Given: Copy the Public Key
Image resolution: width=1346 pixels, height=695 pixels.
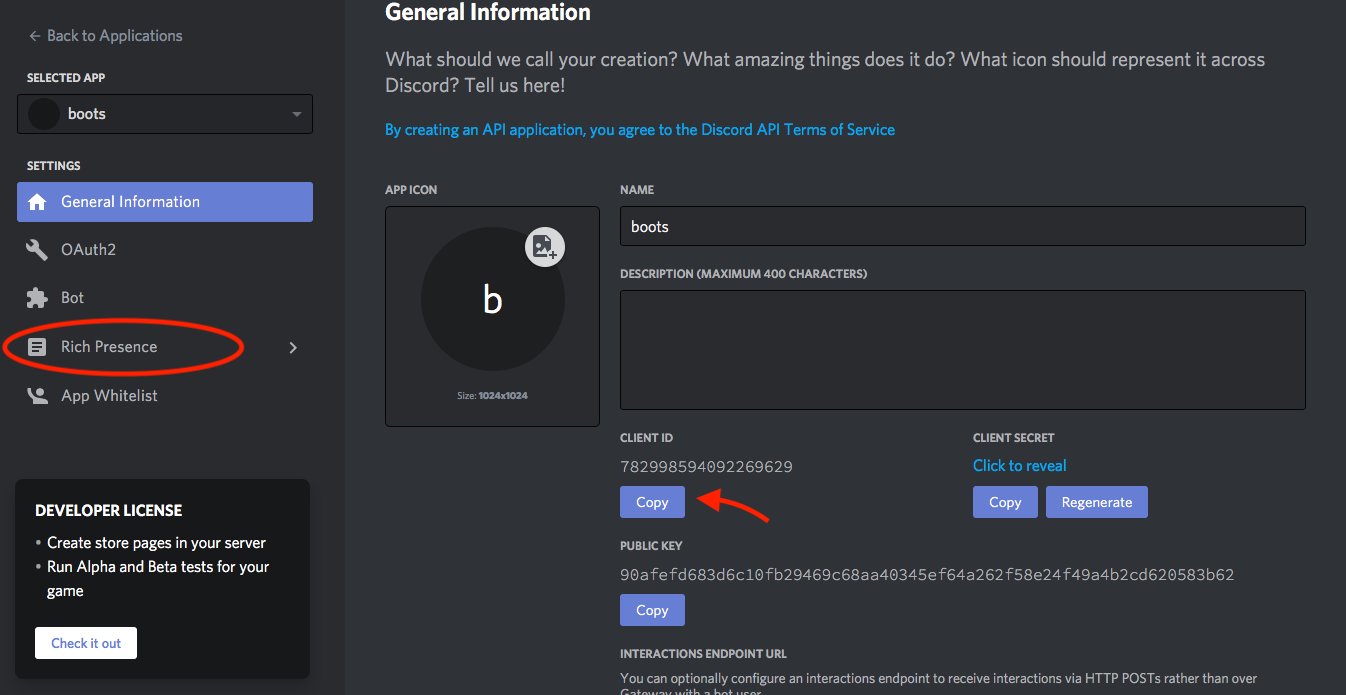Looking at the screenshot, I should tap(652, 610).
